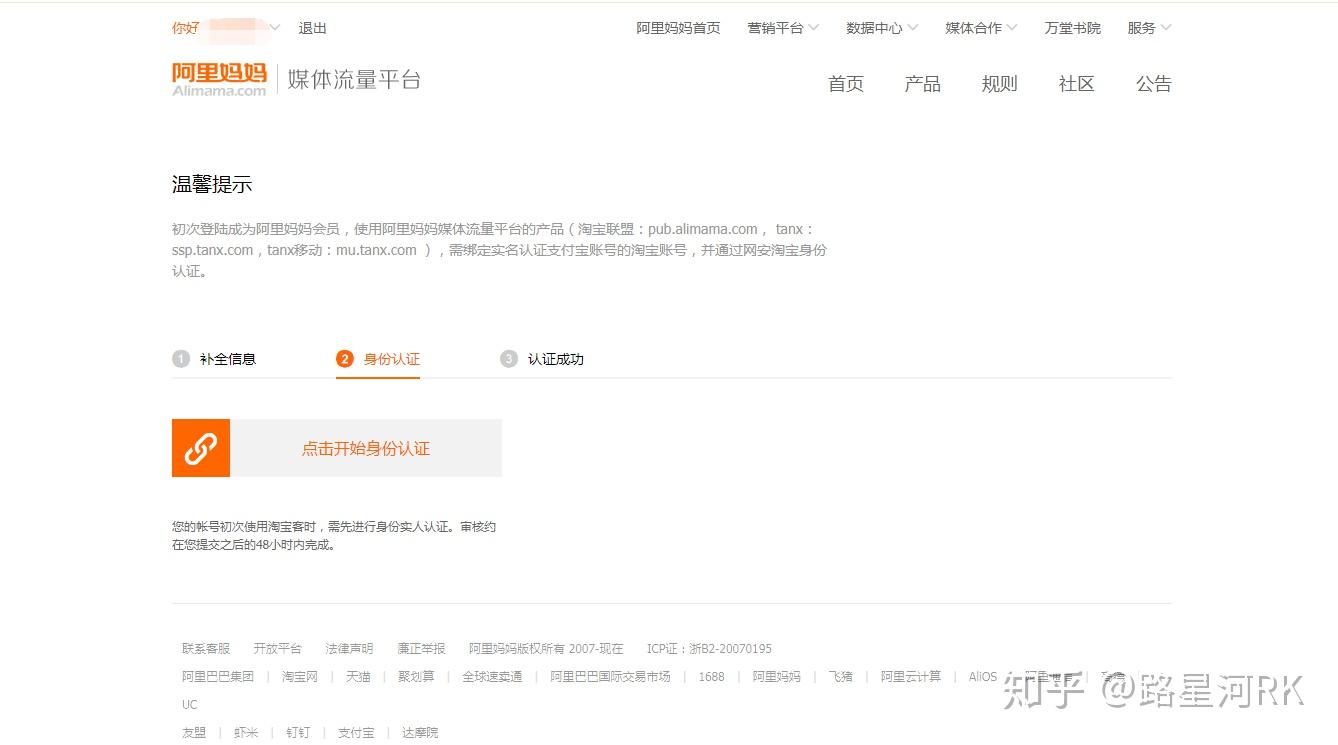Select step 1 补全信息
The height and width of the screenshot is (745, 1338).
(x=214, y=359)
